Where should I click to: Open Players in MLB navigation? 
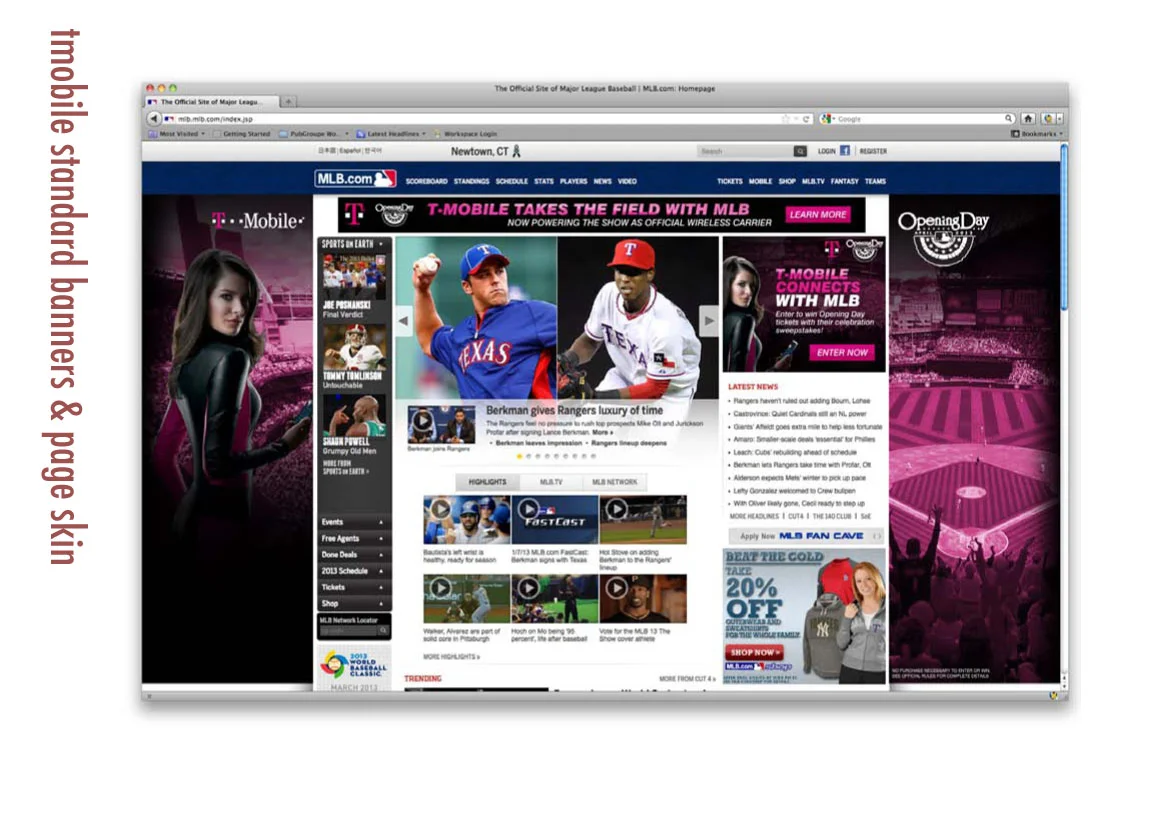[574, 181]
